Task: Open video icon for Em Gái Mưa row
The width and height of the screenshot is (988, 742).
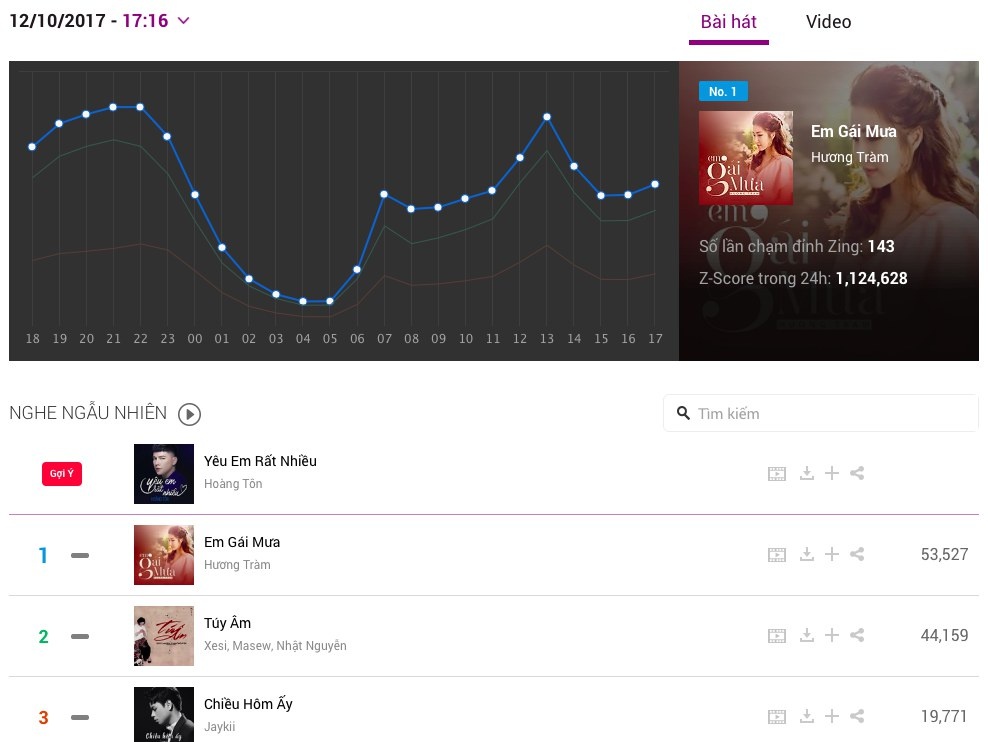Action: (777, 555)
